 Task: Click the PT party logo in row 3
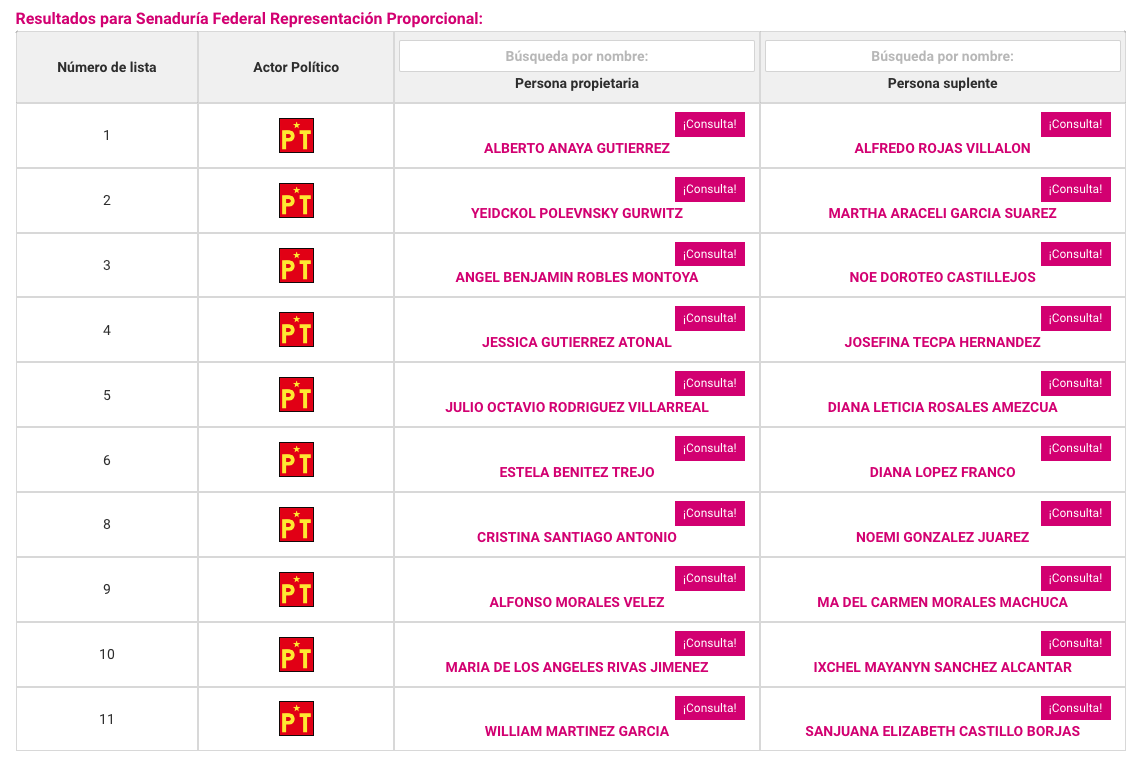click(296, 266)
